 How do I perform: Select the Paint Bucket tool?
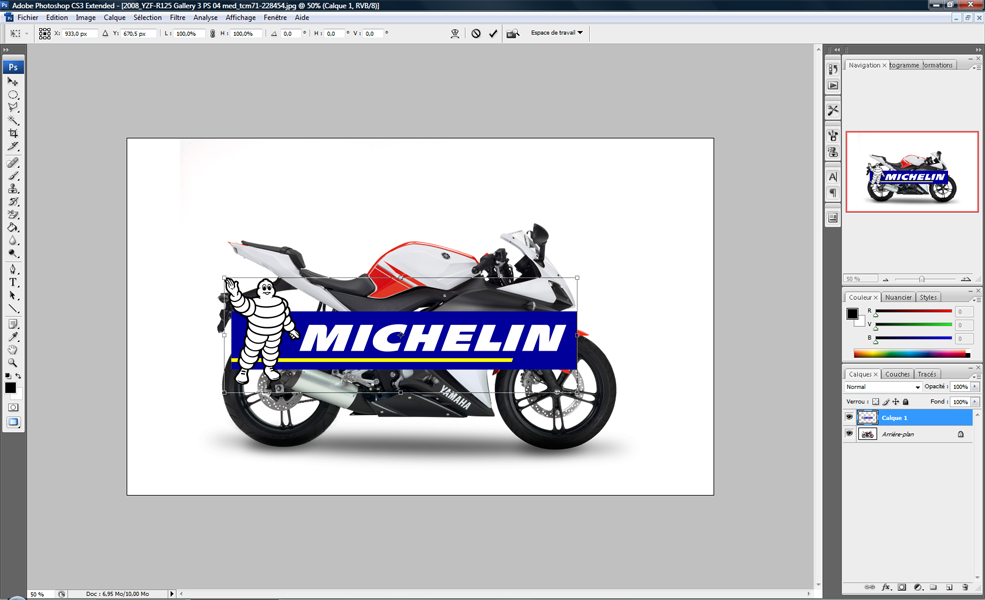(x=13, y=227)
